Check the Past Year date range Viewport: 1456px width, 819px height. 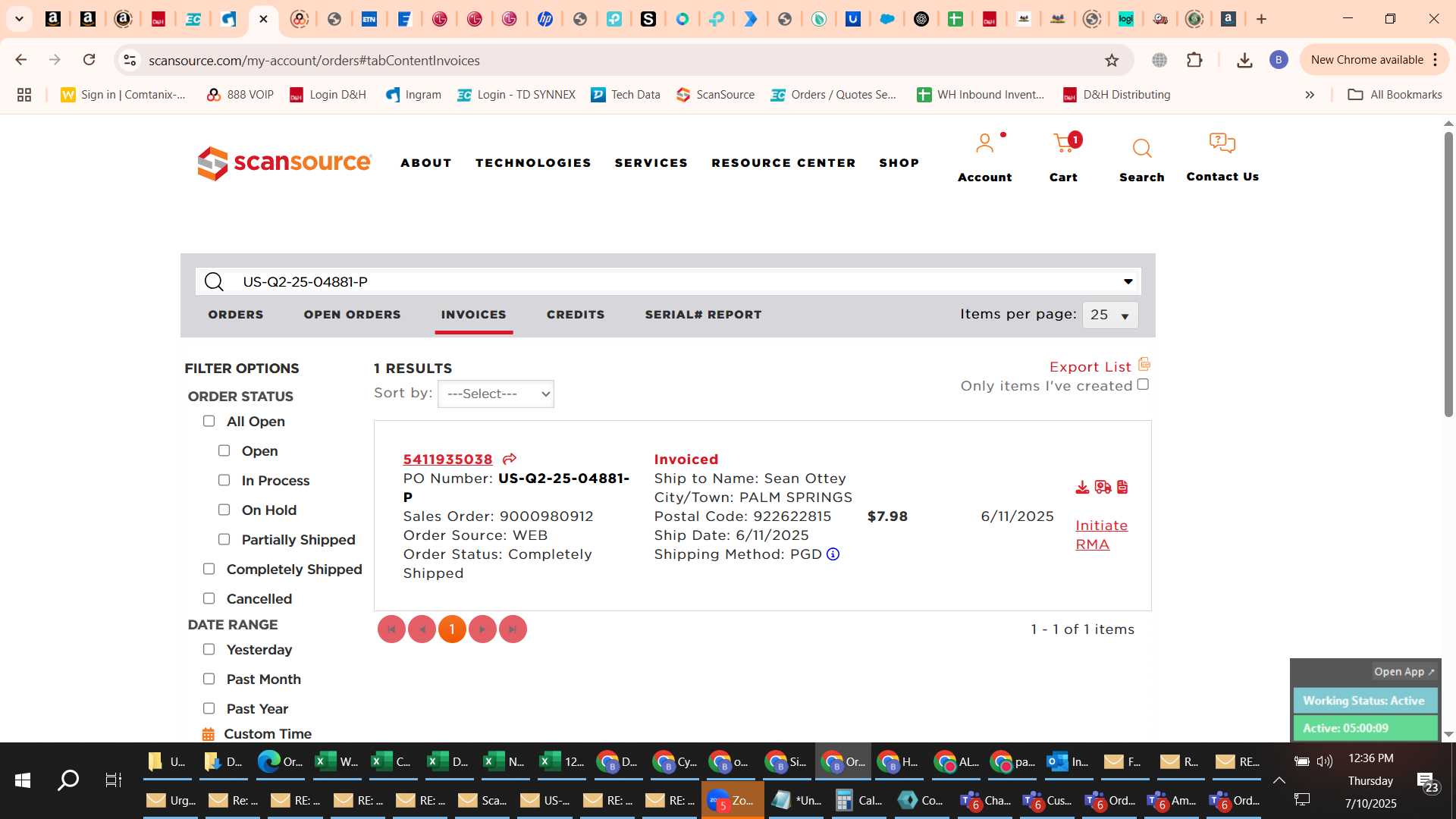(x=209, y=708)
